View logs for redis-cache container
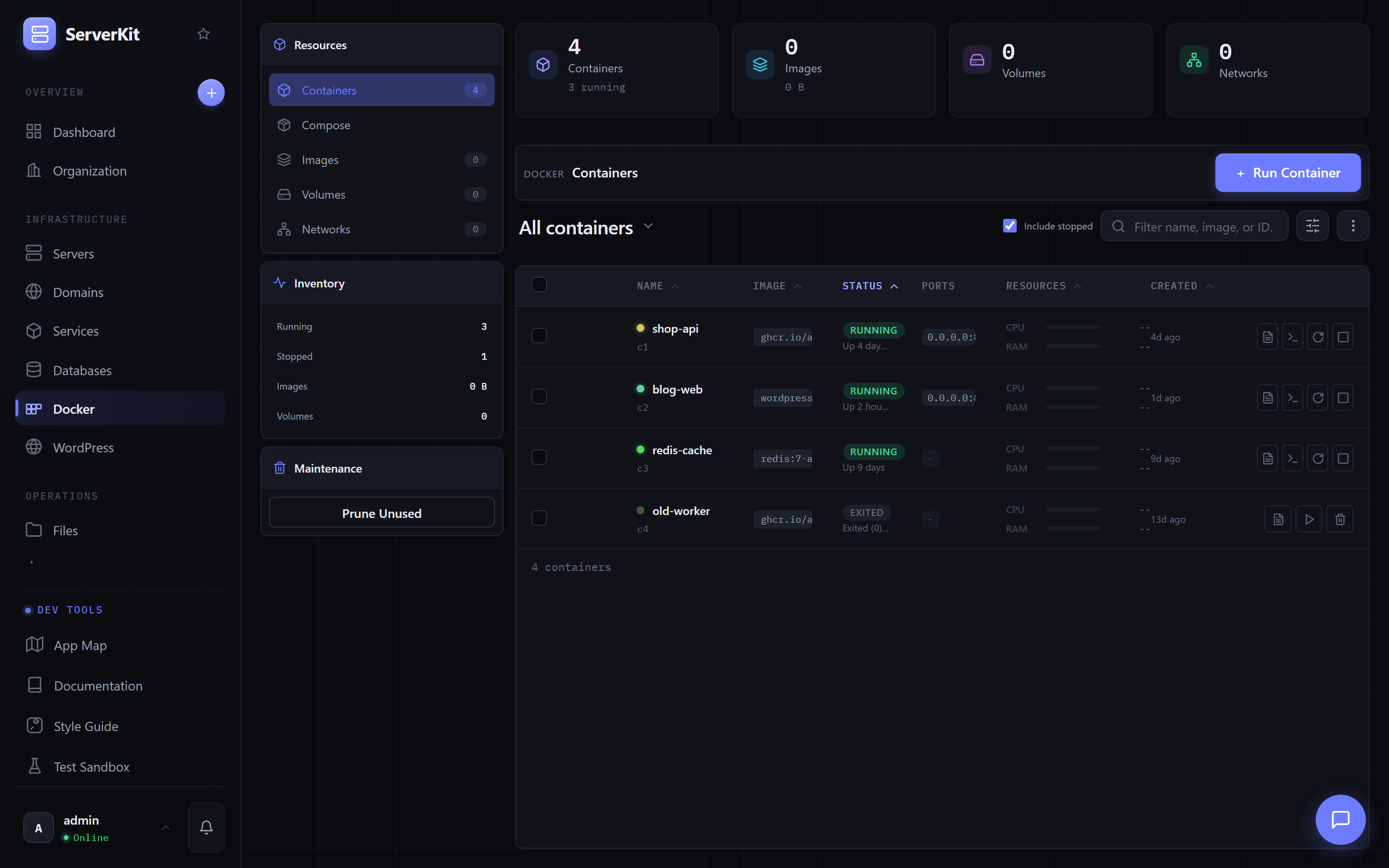Image resolution: width=1389 pixels, height=868 pixels. tap(1267, 459)
